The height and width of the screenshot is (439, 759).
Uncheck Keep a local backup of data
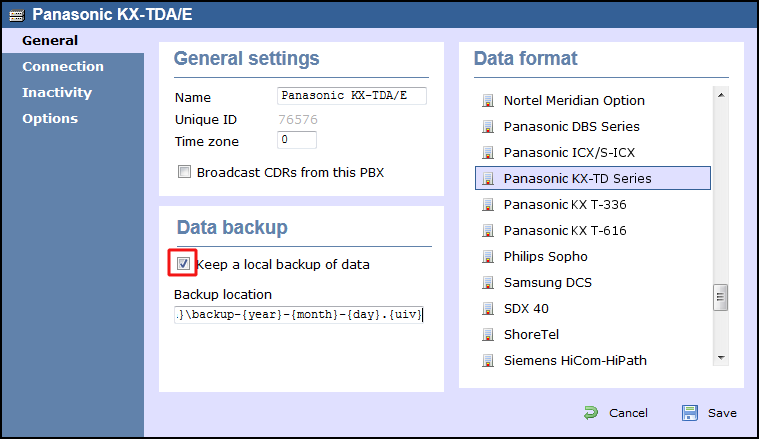pos(183,263)
